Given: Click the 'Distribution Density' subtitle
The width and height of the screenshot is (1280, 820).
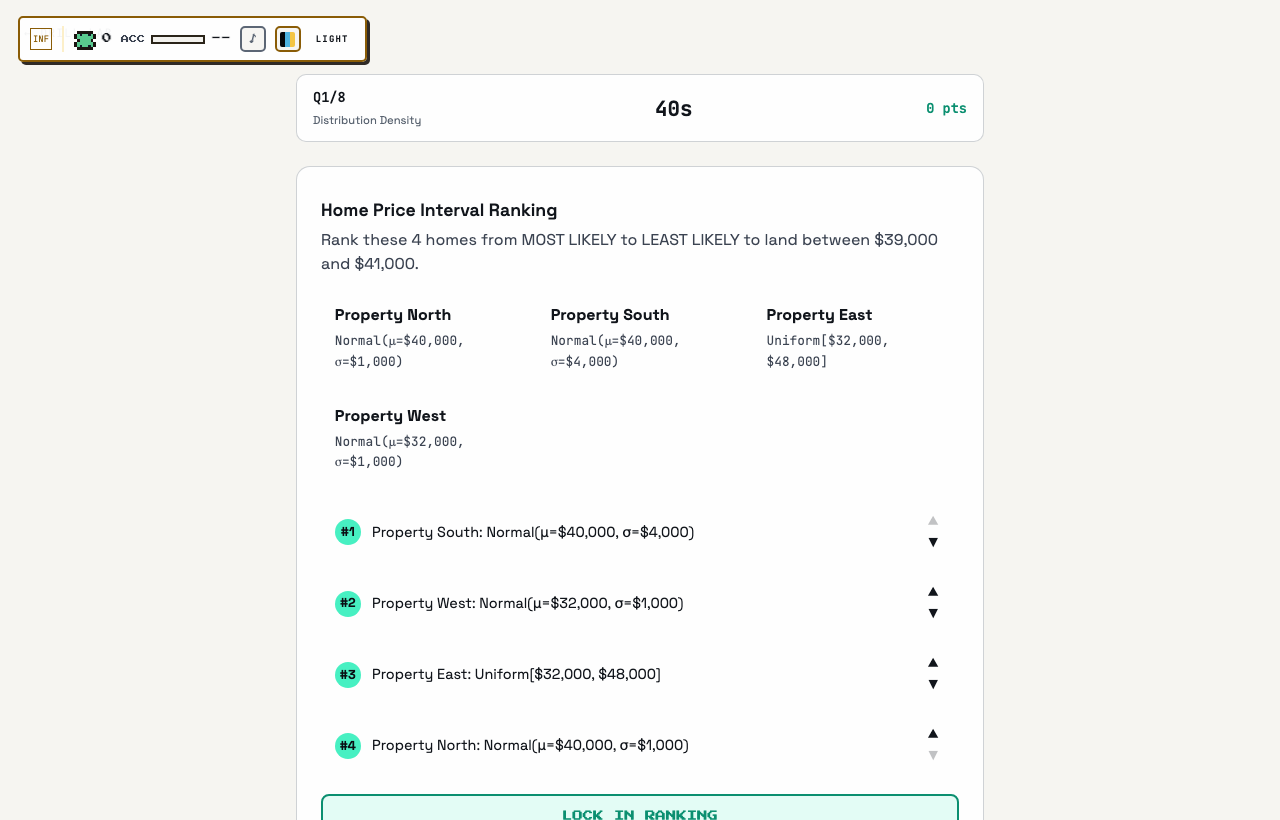Looking at the screenshot, I should click(x=367, y=120).
